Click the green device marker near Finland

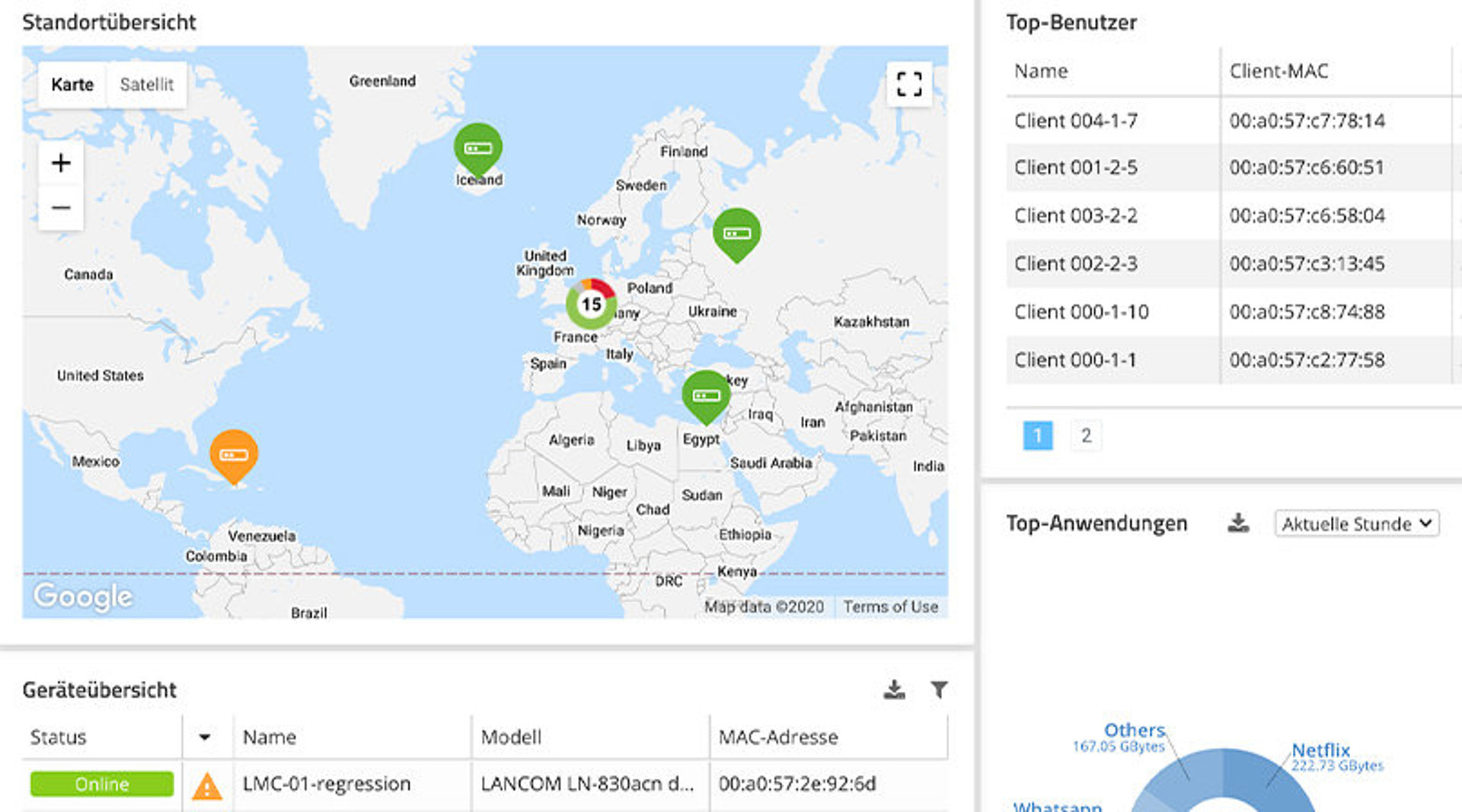(x=736, y=234)
